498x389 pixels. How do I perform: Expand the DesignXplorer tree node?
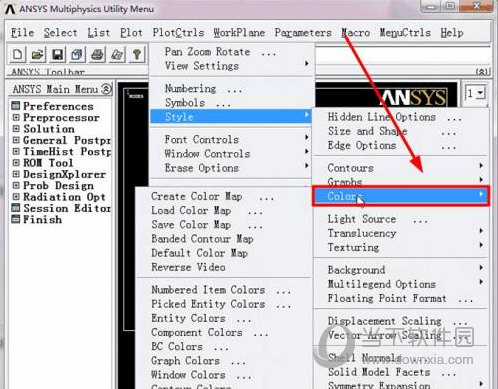(16, 174)
